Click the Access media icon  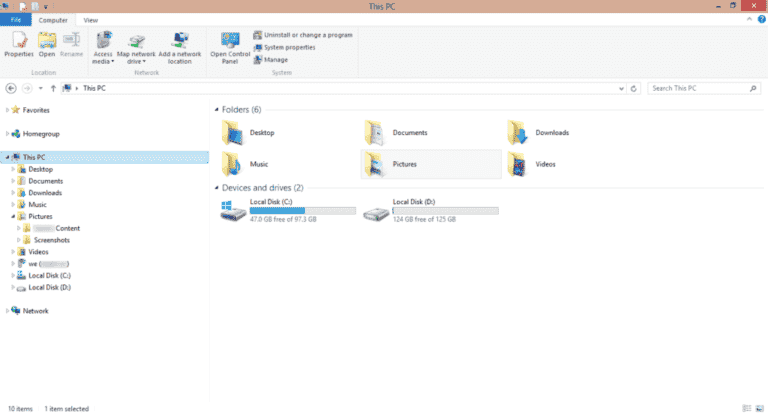[103, 44]
